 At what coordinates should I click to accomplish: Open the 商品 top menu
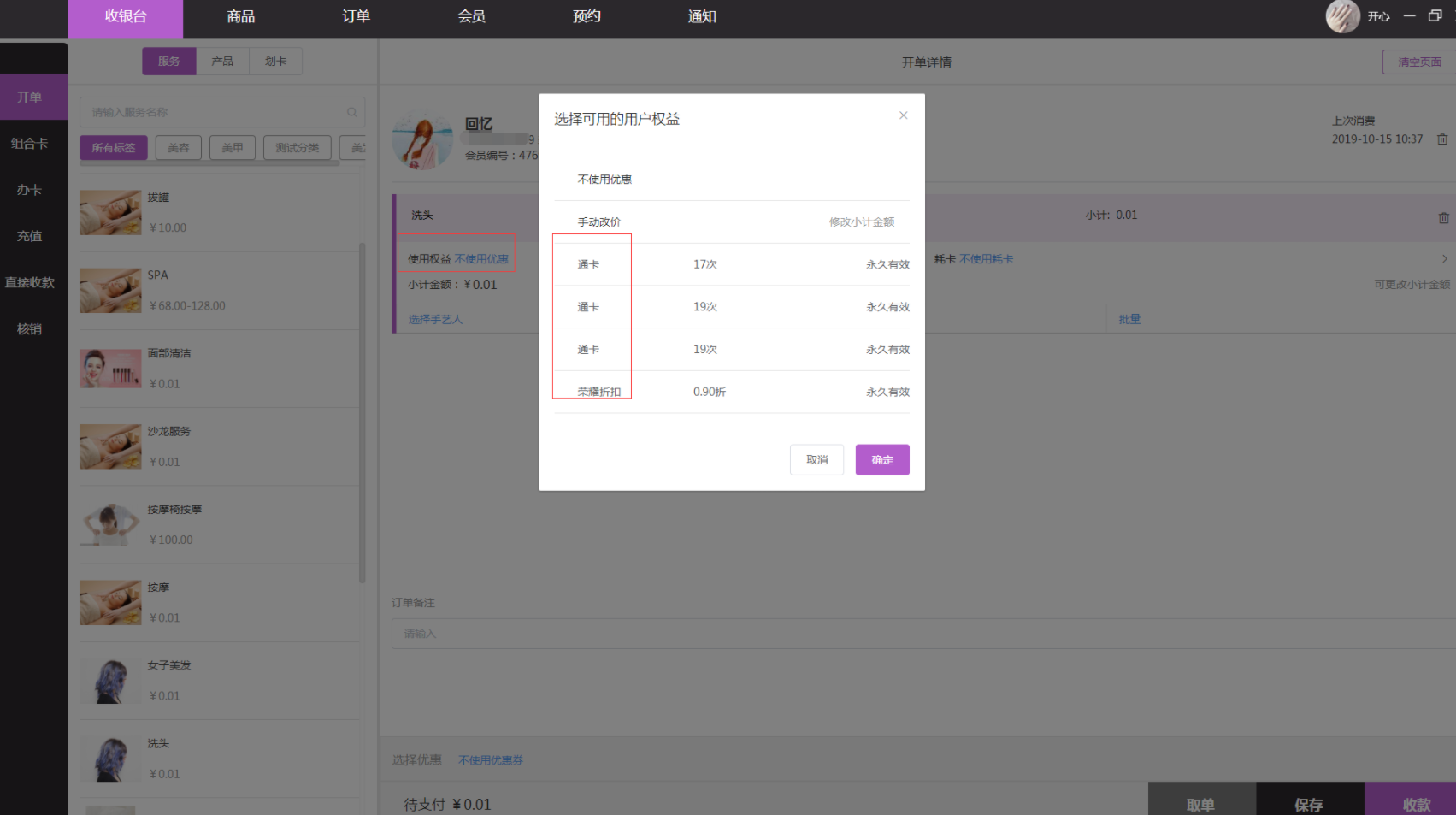241,17
